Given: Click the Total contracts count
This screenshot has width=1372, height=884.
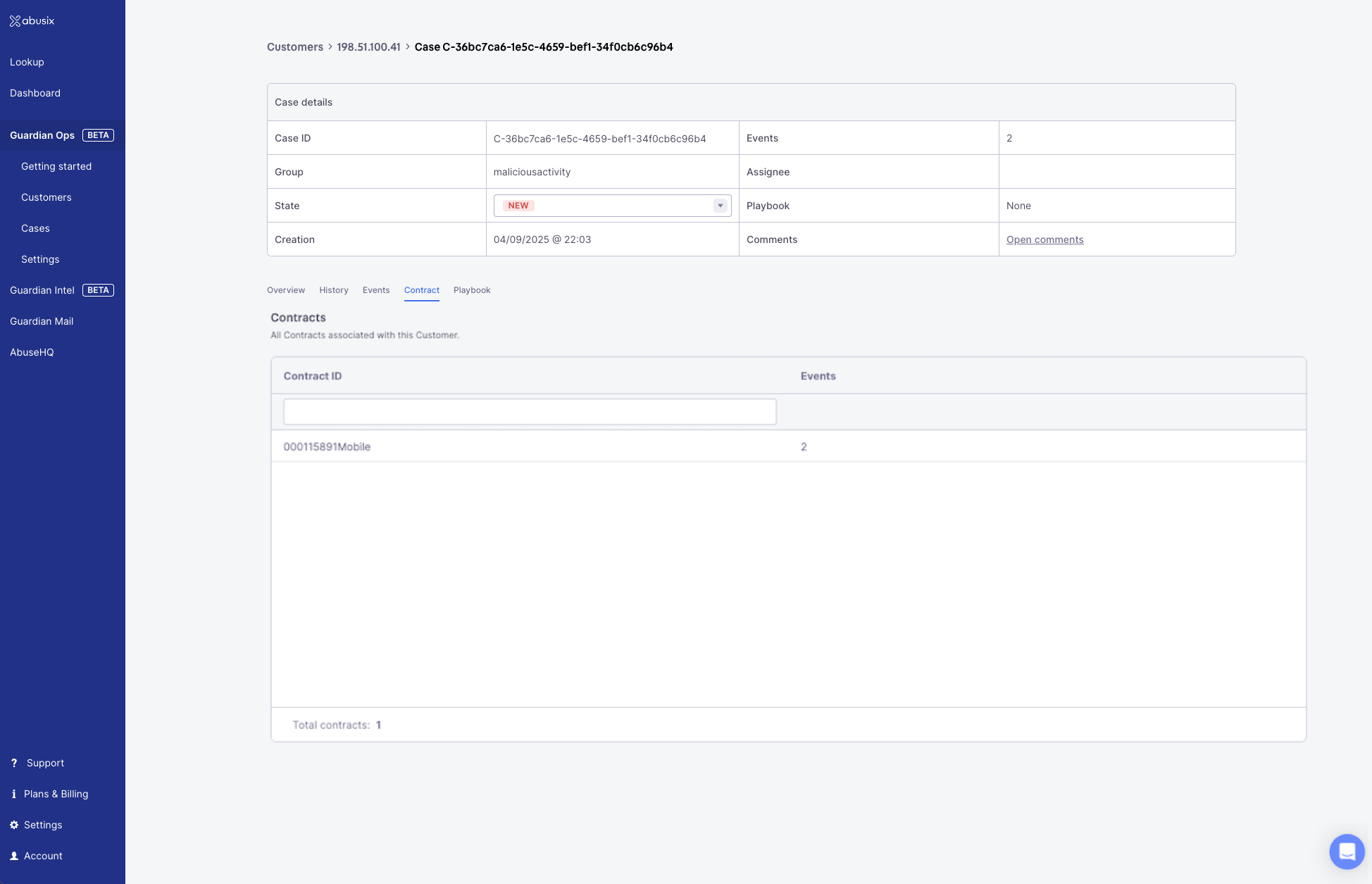Looking at the screenshot, I should click(378, 725).
